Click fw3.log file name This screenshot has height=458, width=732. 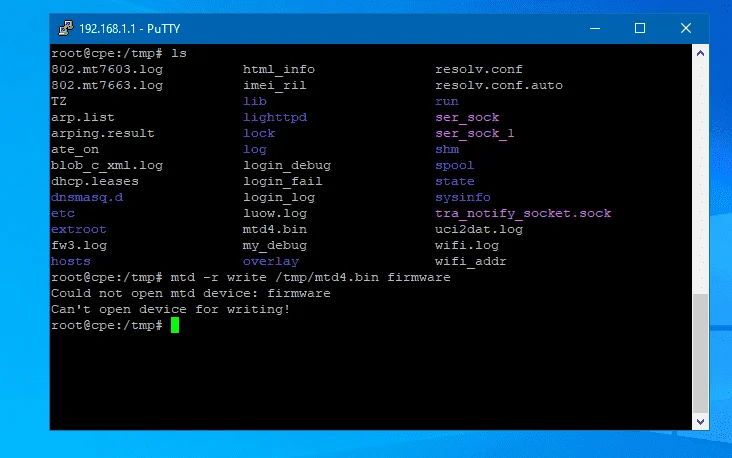point(79,246)
